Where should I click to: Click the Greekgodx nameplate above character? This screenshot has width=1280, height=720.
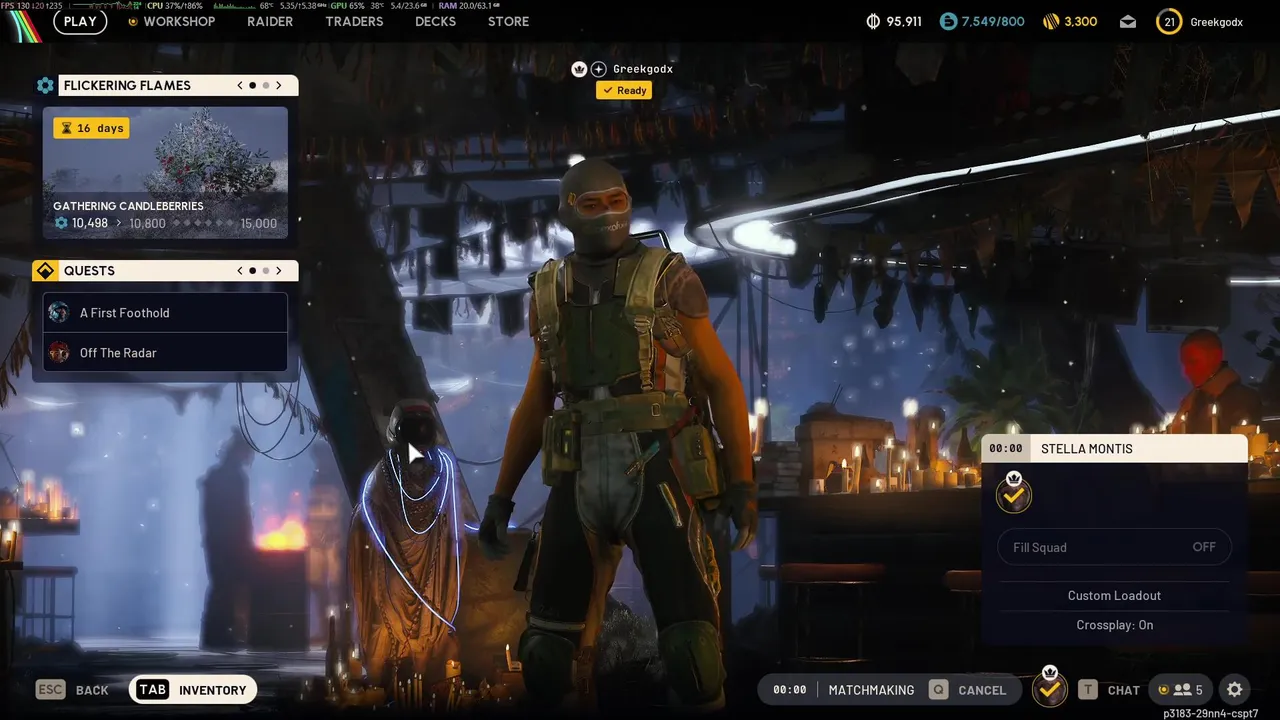[643, 69]
